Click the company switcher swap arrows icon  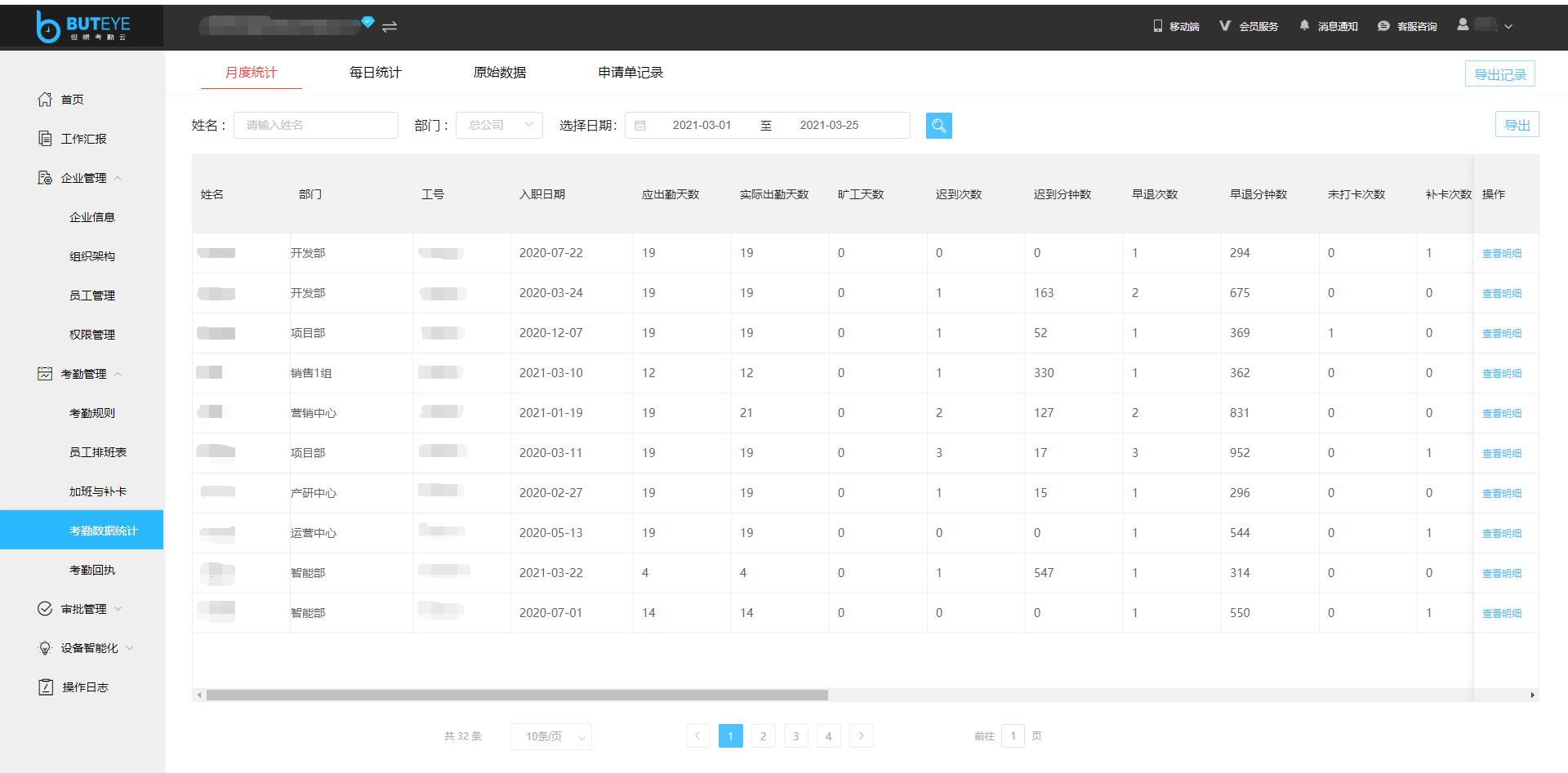[x=390, y=26]
